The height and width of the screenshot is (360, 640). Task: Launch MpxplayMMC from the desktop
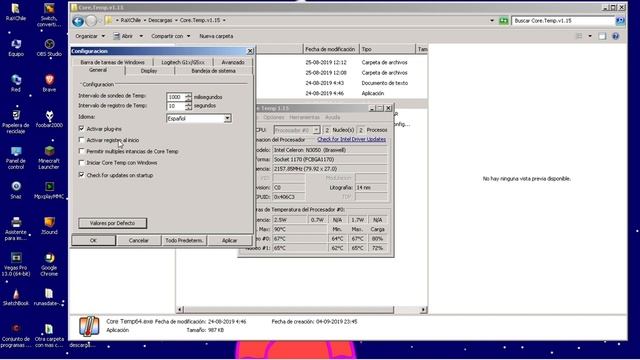[x=49, y=190]
